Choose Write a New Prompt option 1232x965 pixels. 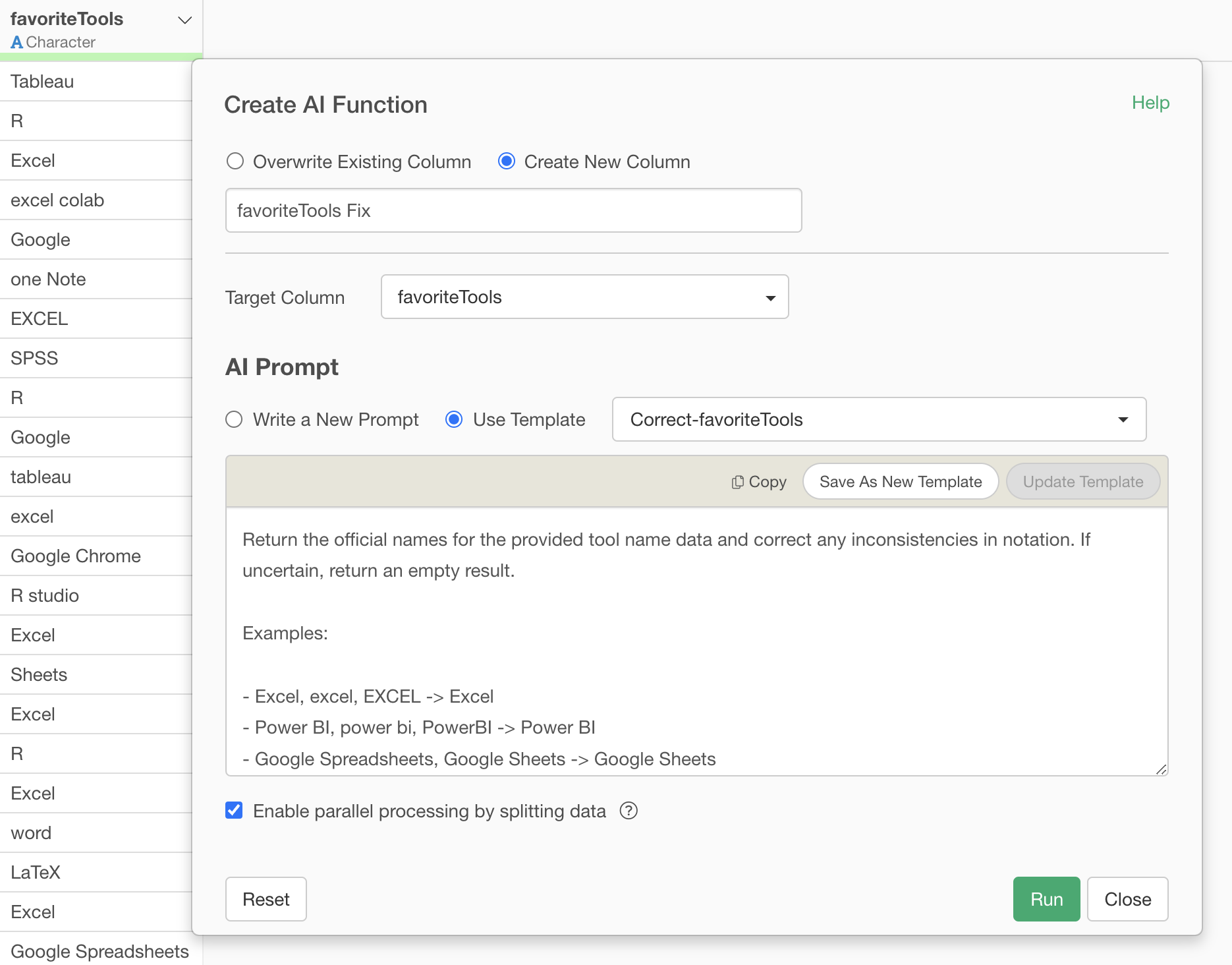click(235, 420)
